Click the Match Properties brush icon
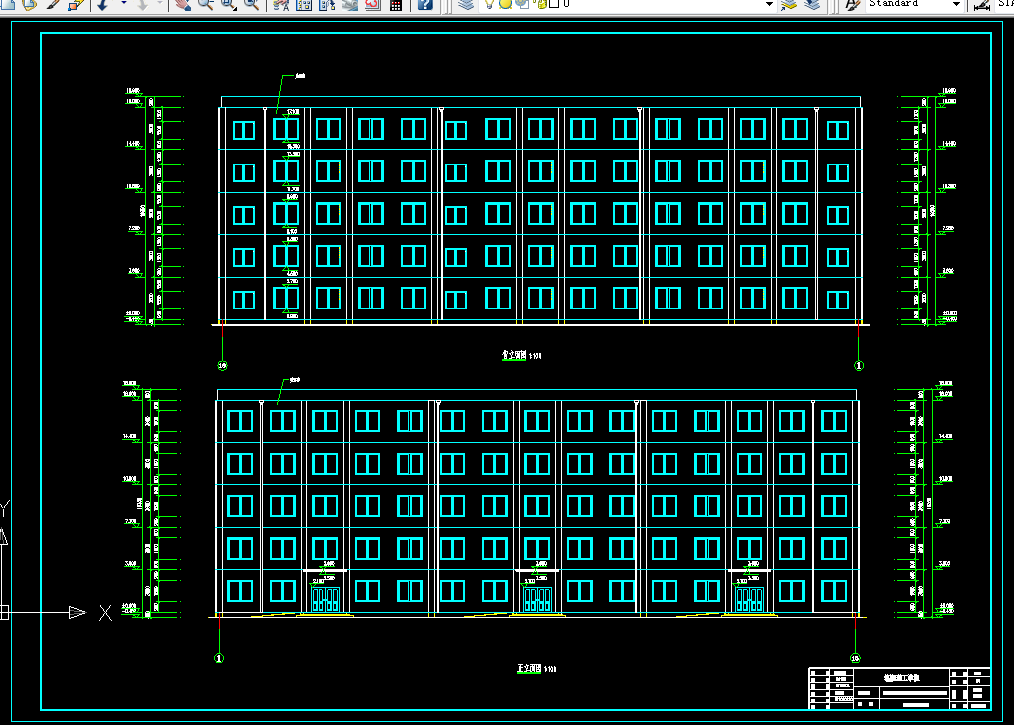 pyautogui.click(x=53, y=5)
